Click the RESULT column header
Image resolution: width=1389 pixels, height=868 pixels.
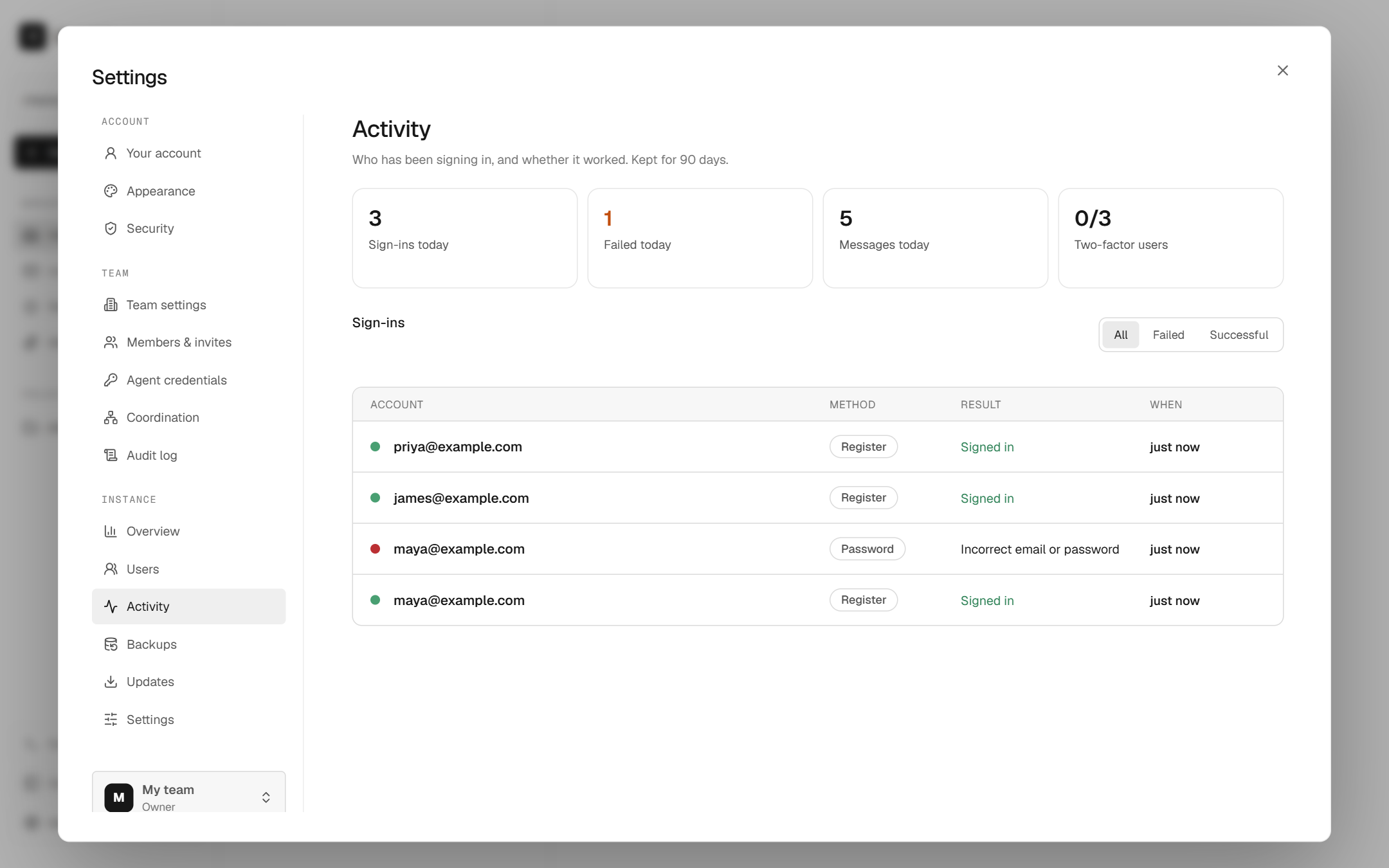click(x=981, y=404)
